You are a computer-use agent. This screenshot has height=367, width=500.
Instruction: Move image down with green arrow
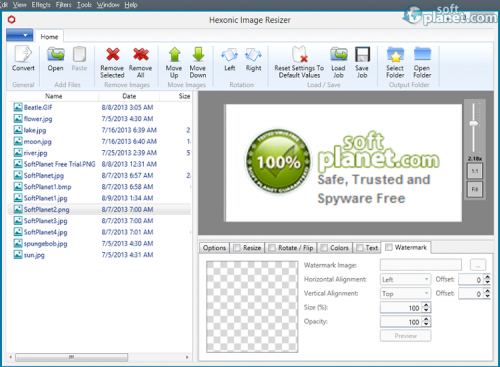pos(198,54)
